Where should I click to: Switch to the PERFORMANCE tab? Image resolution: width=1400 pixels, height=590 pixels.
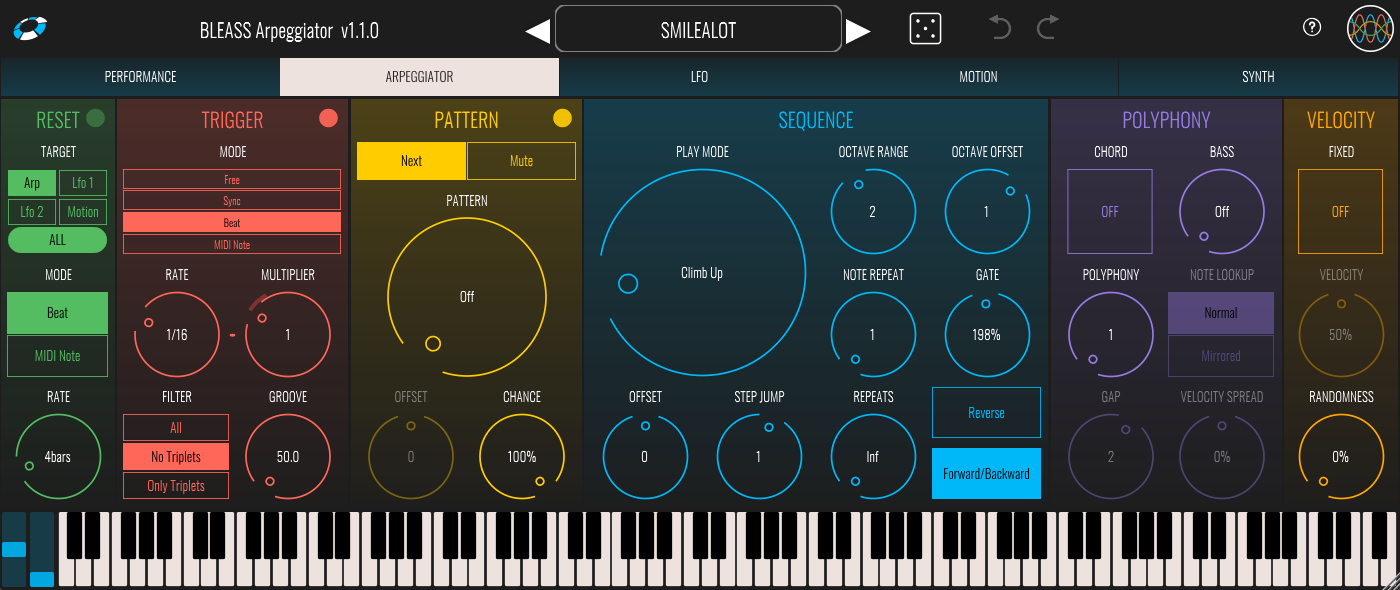[140, 77]
